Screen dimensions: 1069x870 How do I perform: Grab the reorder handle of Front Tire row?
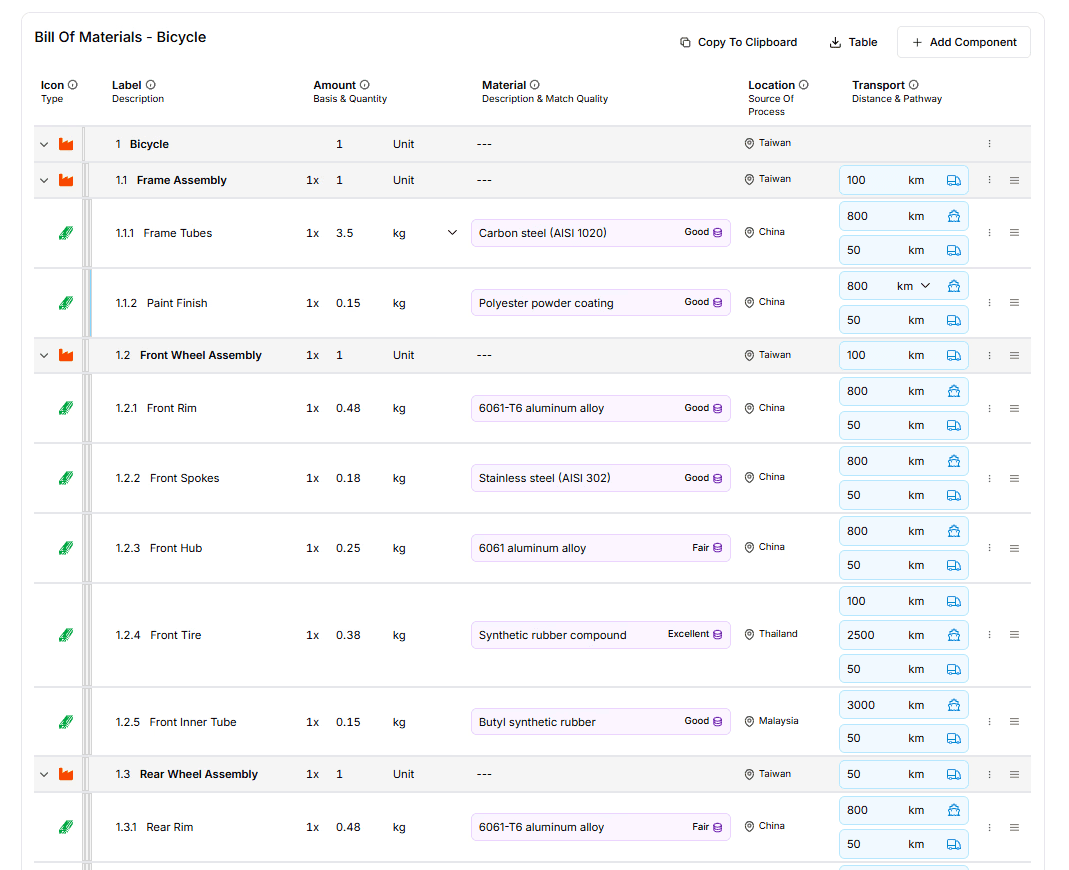tap(1014, 635)
